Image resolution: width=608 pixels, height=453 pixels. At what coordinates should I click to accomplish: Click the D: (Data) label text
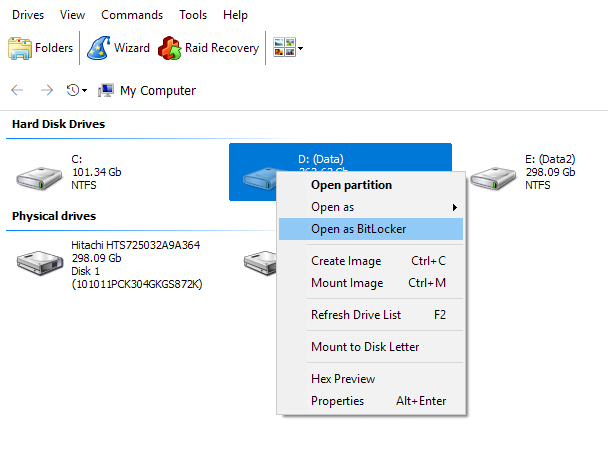point(321,159)
